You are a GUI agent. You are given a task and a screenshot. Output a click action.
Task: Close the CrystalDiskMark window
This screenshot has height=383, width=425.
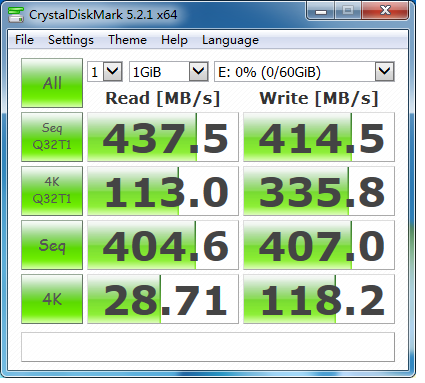pos(385,11)
